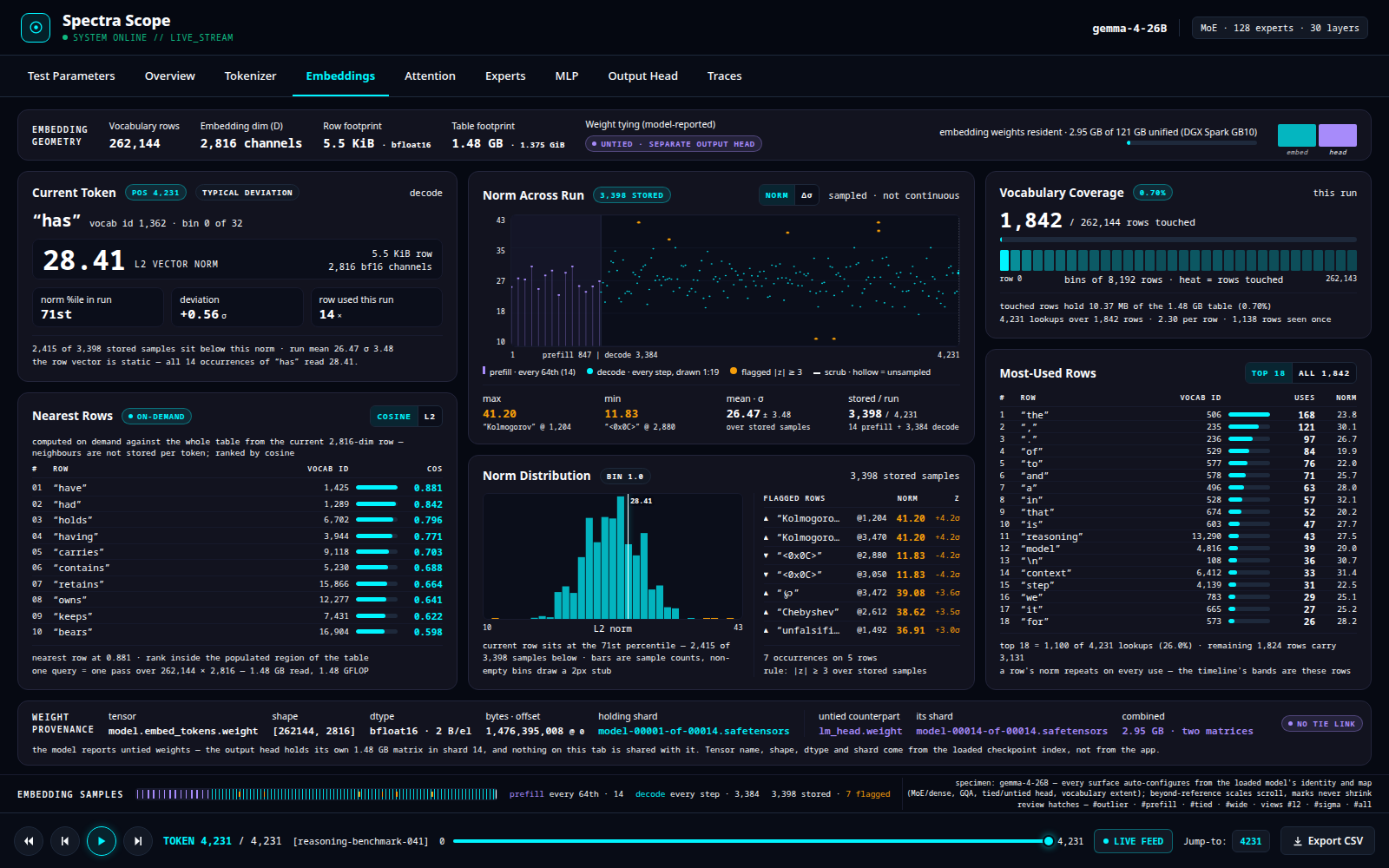
Task: Click the UNTIED separate output head badge
Action: pyautogui.click(x=674, y=144)
